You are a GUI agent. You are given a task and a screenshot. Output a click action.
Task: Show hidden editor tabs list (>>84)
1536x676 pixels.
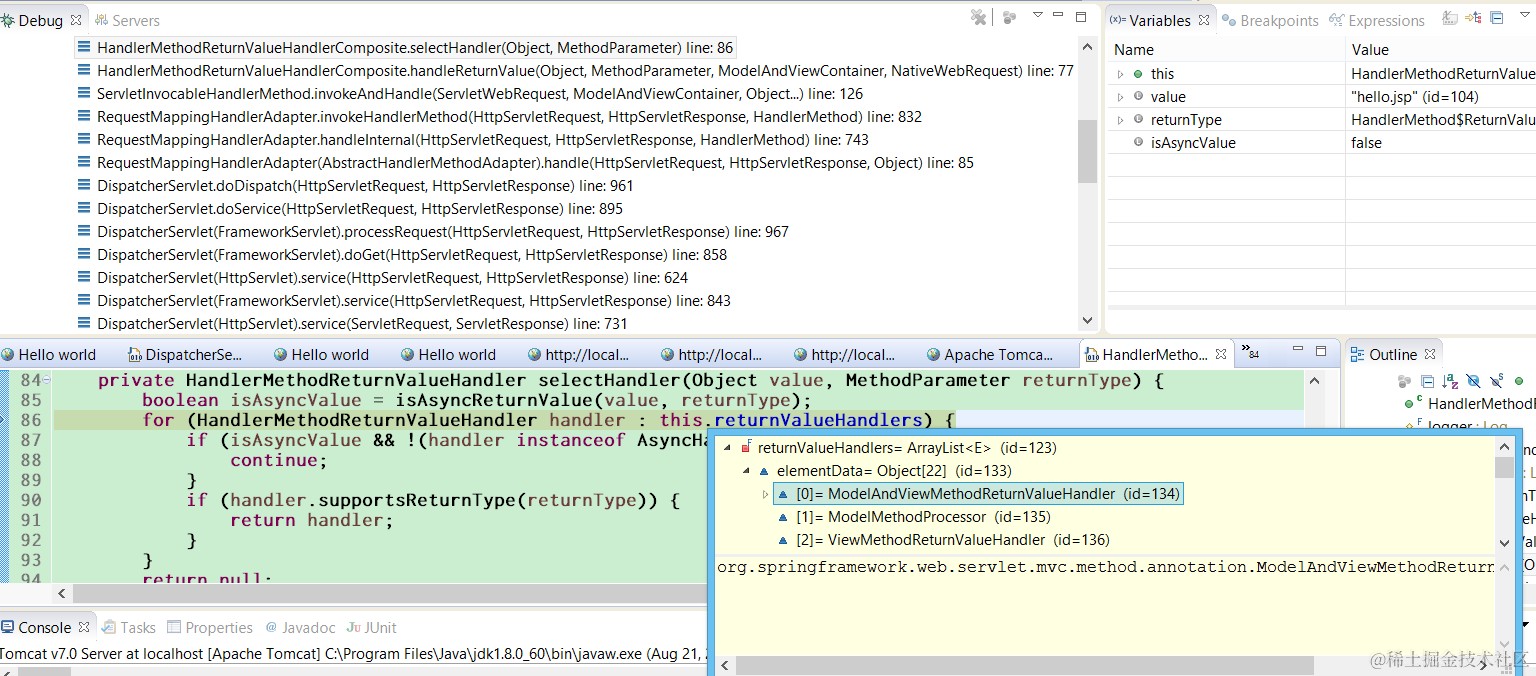(x=1250, y=352)
